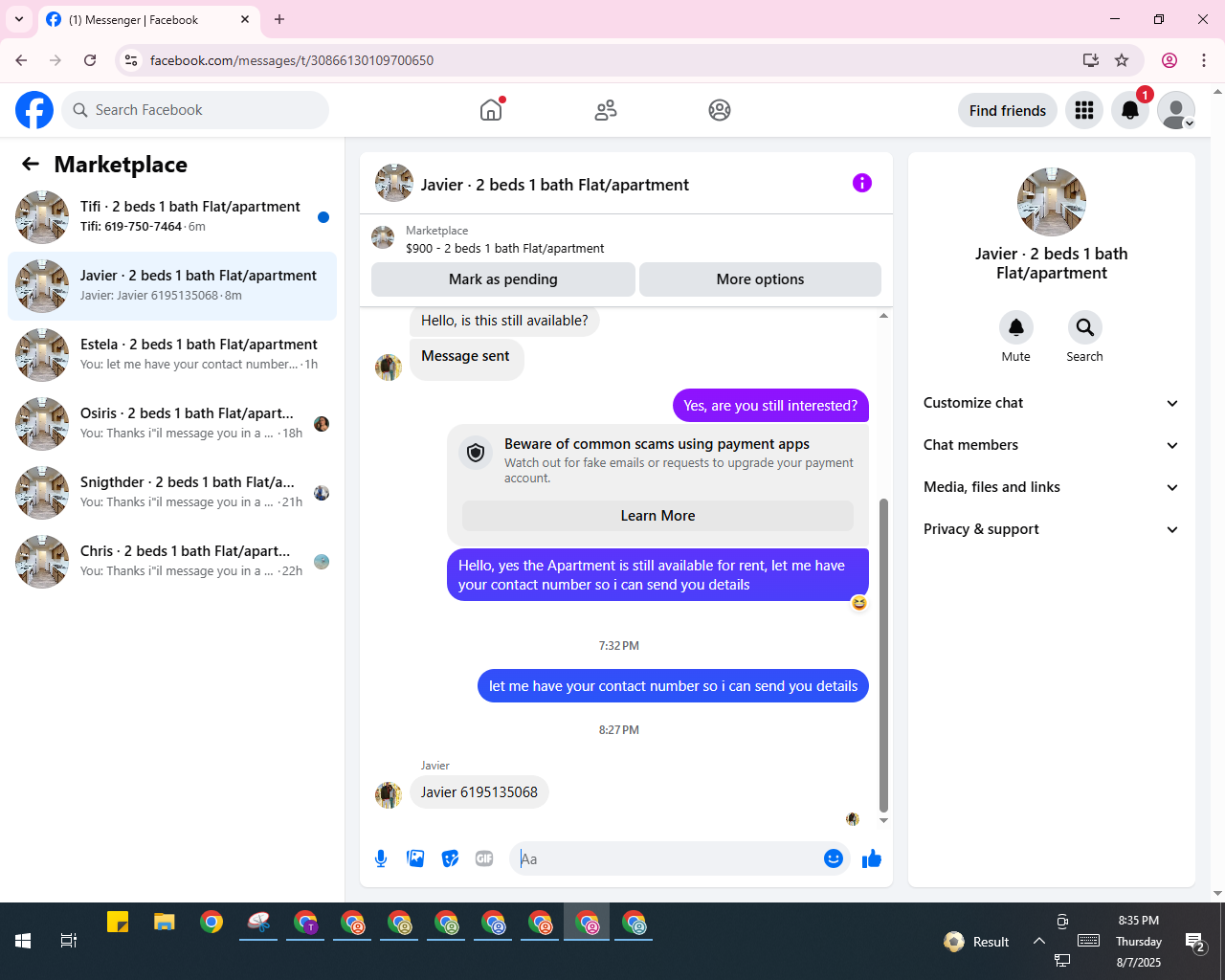Viewport: 1225px width, 980px height.
Task: Click the laughing reaction under the message
Action: (859, 603)
